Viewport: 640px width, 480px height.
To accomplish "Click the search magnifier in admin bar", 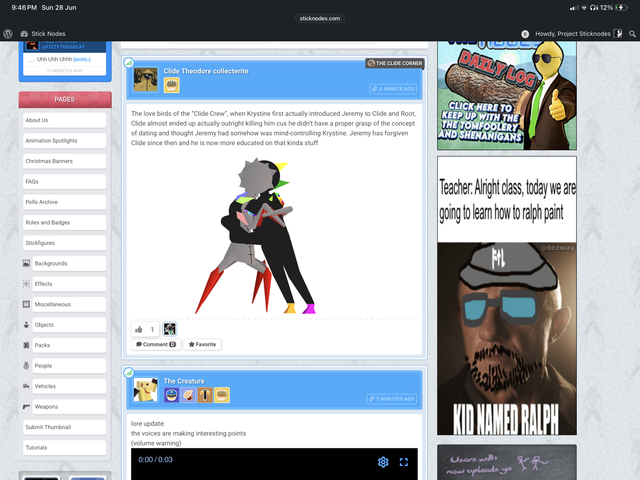I will [x=632, y=34].
